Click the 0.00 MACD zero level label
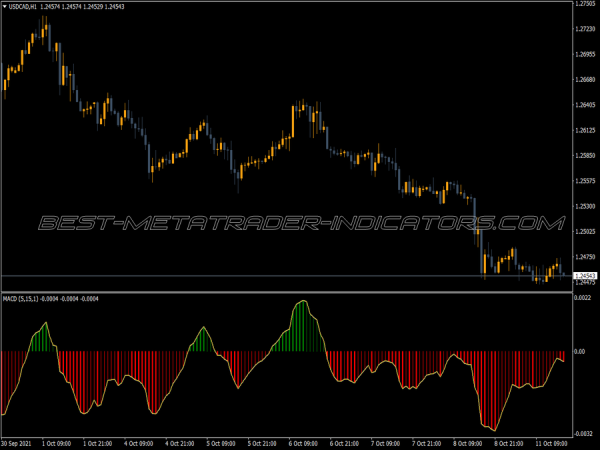600x450 pixels. [580, 351]
